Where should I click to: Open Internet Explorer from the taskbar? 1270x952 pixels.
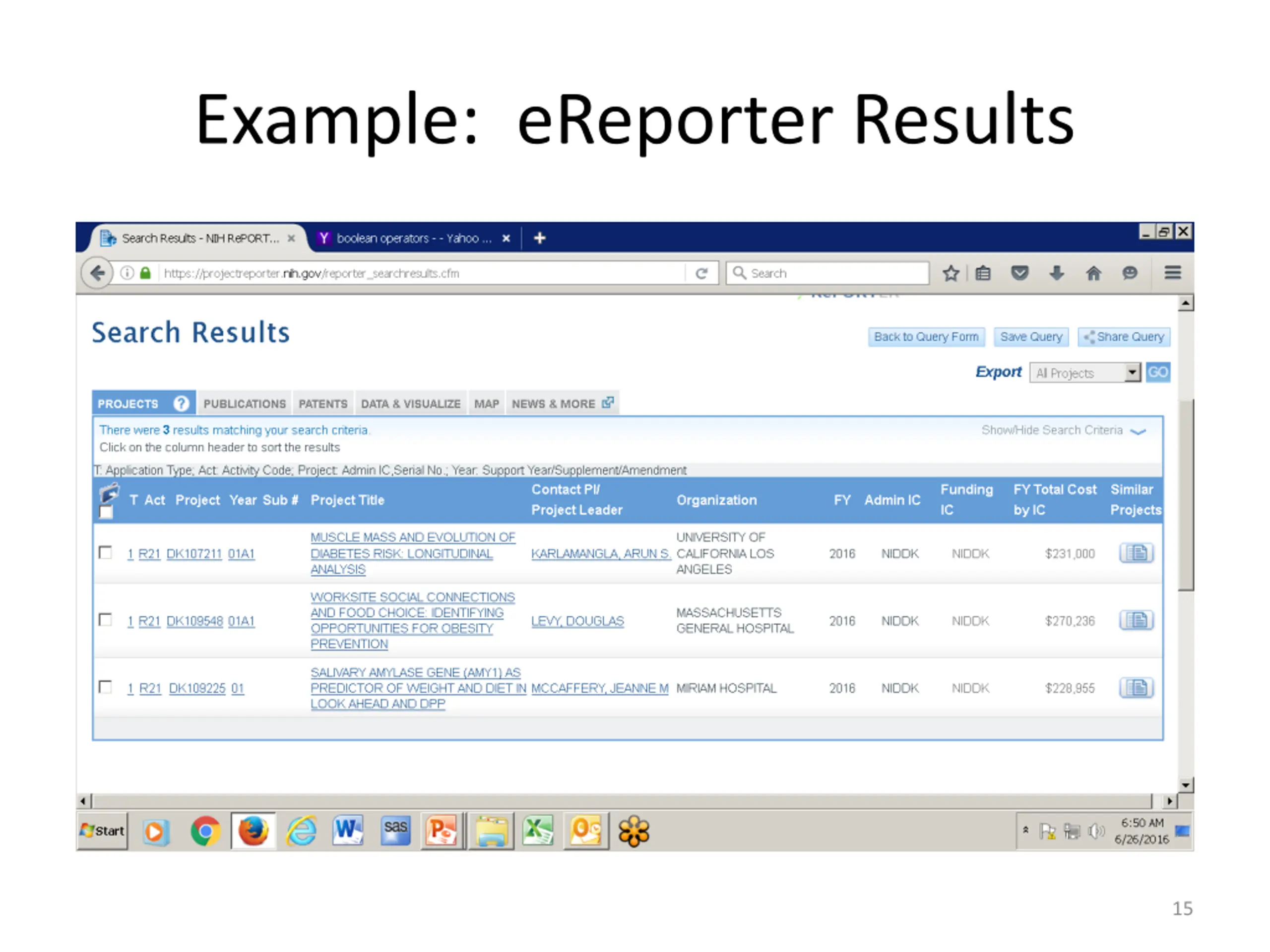tap(302, 831)
